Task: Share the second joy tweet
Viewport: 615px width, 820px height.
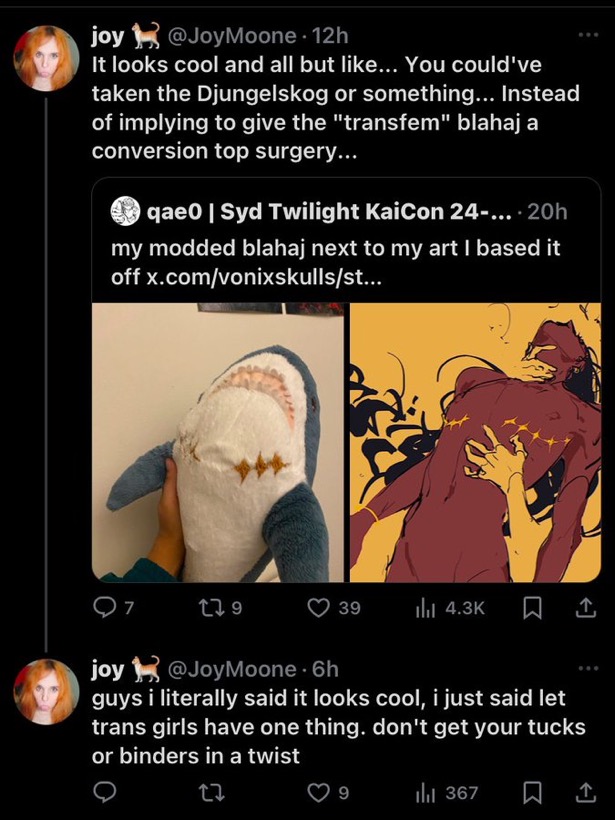Action: click(583, 793)
